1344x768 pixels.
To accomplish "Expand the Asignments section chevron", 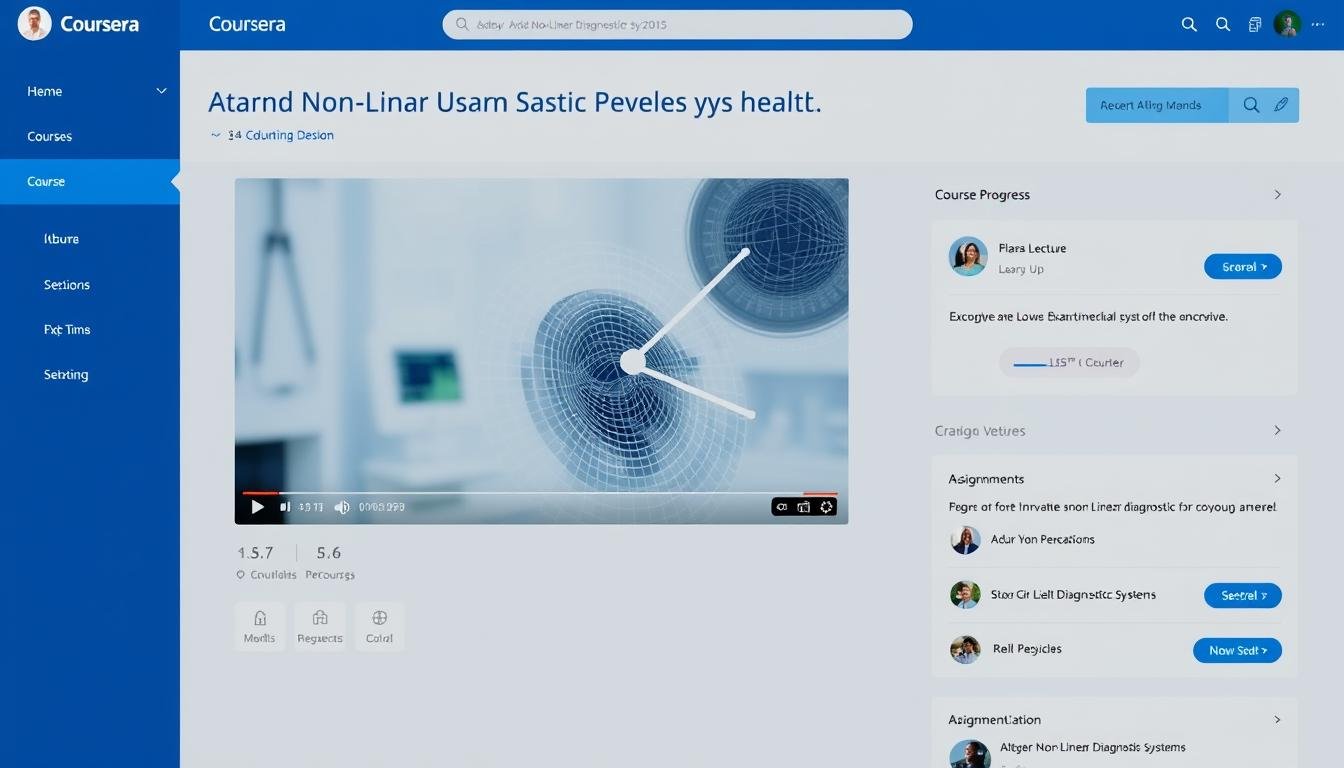I will [x=1277, y=479].
